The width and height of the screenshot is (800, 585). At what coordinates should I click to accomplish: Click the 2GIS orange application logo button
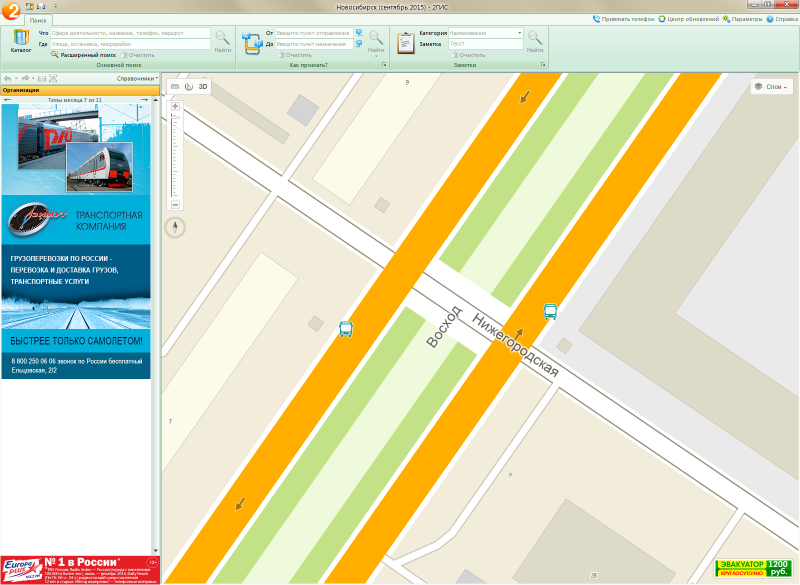[12, 11]
